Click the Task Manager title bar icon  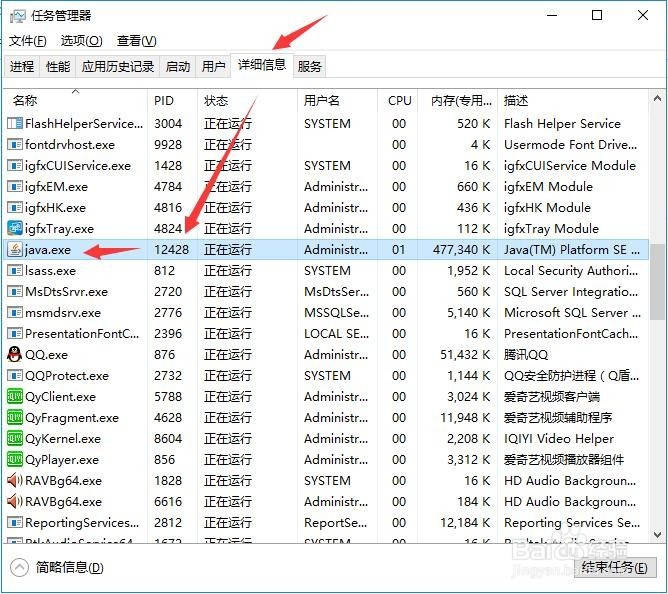(x=17, y=16)
